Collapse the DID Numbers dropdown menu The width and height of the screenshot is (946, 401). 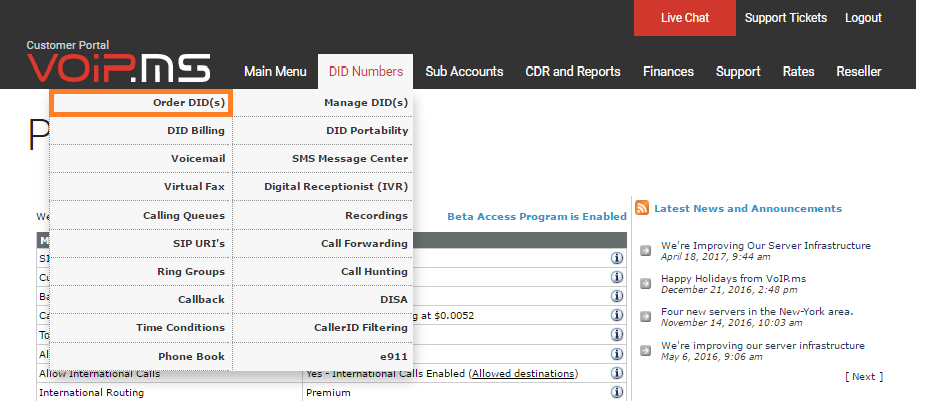click(x=365, y=71)
